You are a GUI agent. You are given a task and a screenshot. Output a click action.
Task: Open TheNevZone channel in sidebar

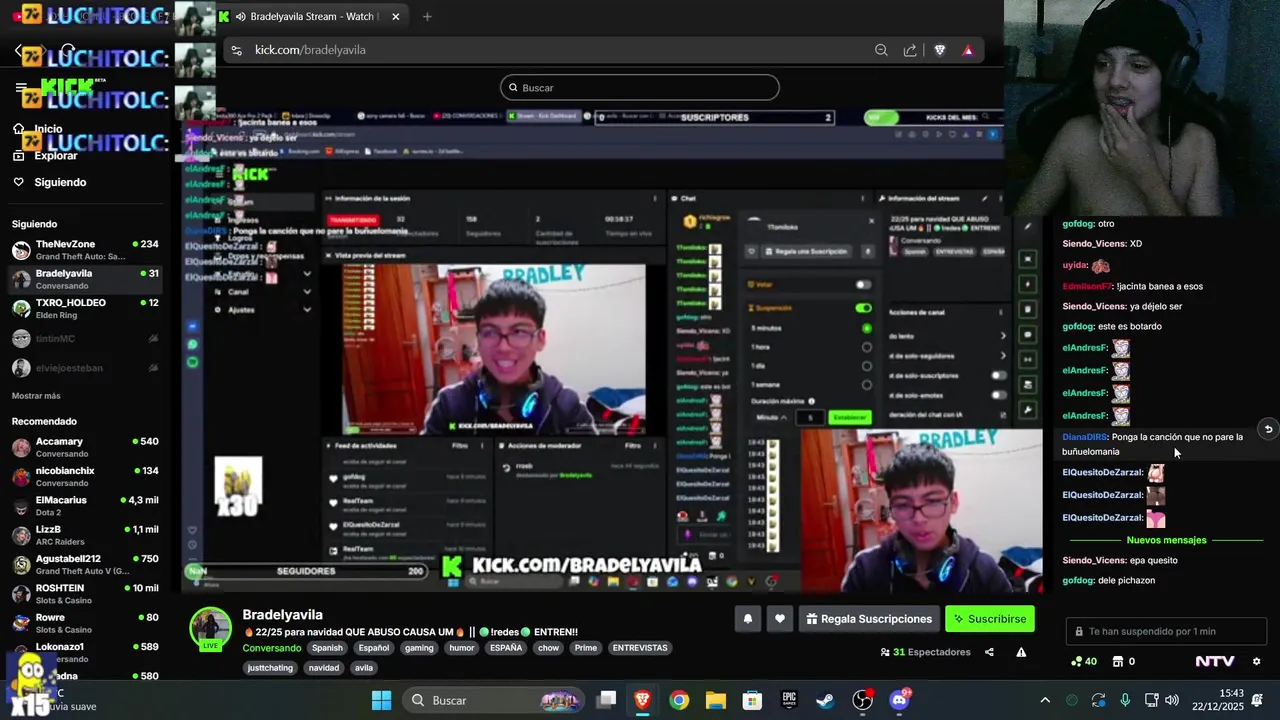[x=85, y=250]
